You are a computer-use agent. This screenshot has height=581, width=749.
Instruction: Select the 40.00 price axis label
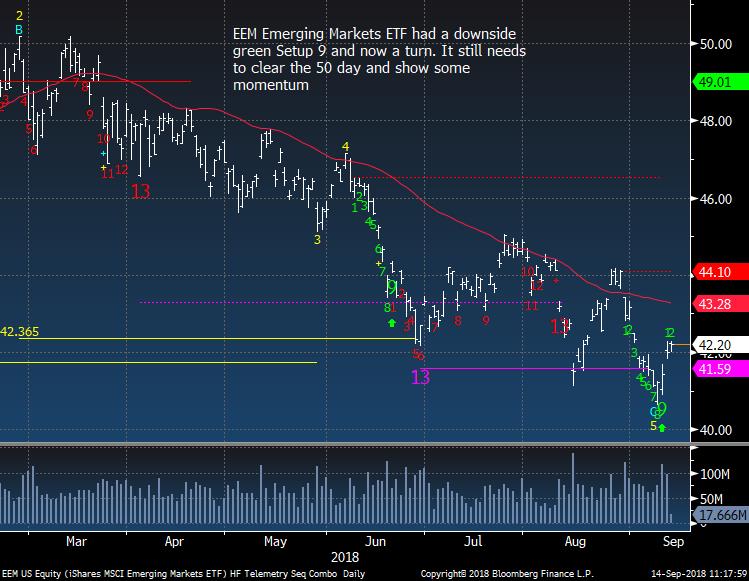coord(716,430)
